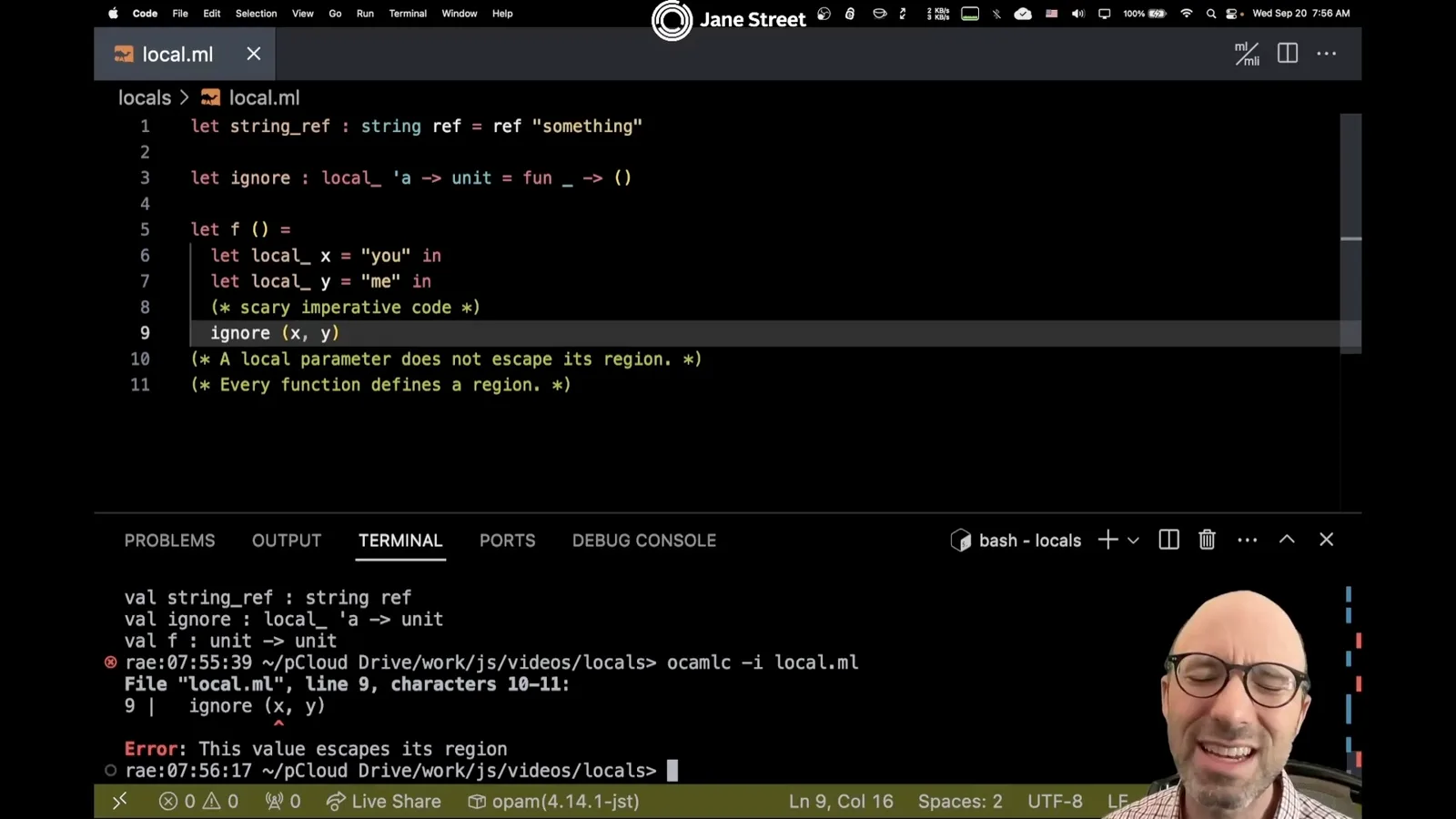Split the editor right
This screenshot has height=819, width=1456.
1288,54
